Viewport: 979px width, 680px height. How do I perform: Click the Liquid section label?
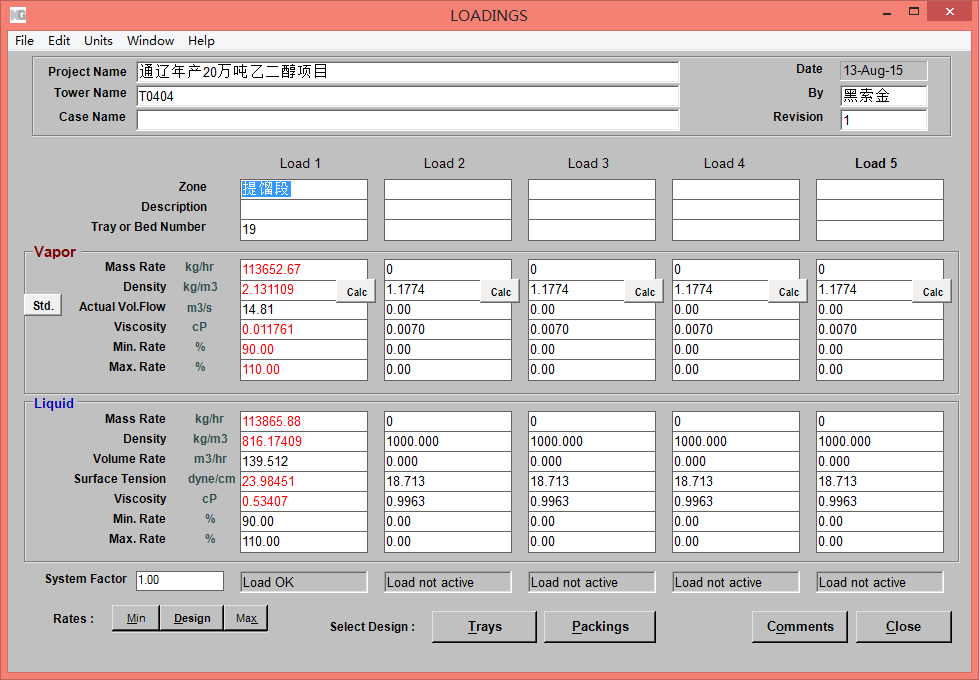[54, 403]
